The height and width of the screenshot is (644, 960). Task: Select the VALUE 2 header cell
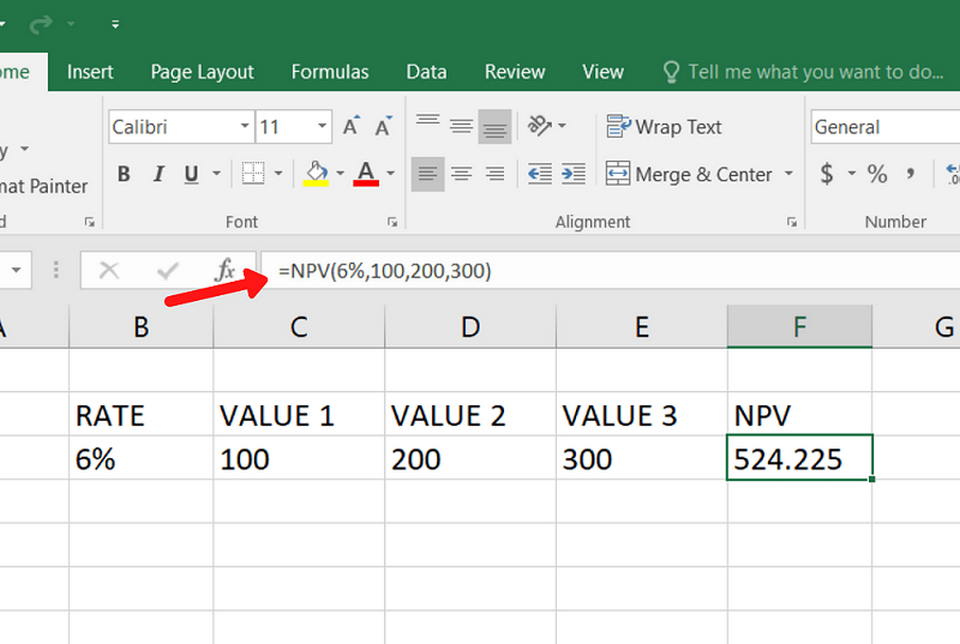pos(470,414)
